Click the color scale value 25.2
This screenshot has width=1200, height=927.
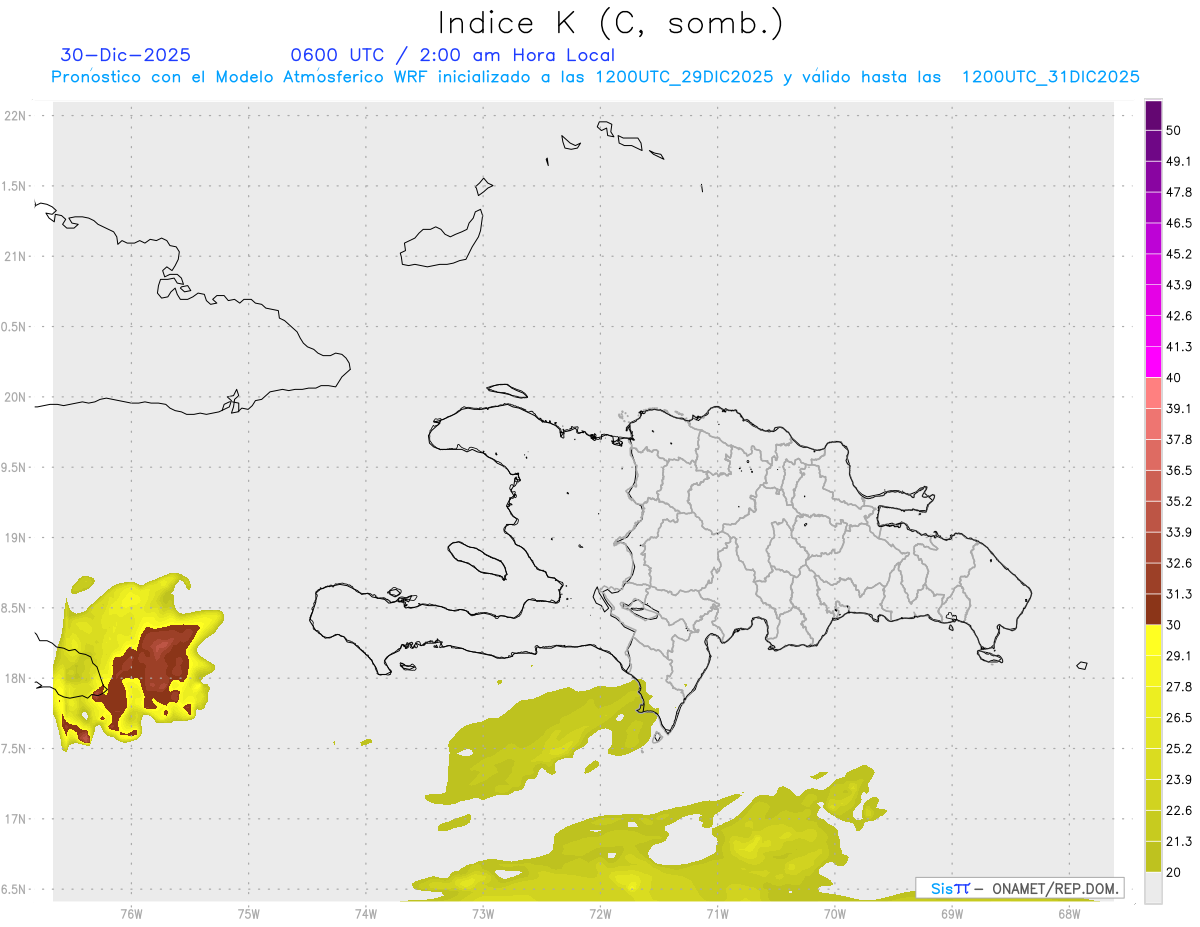(1179, 748)
